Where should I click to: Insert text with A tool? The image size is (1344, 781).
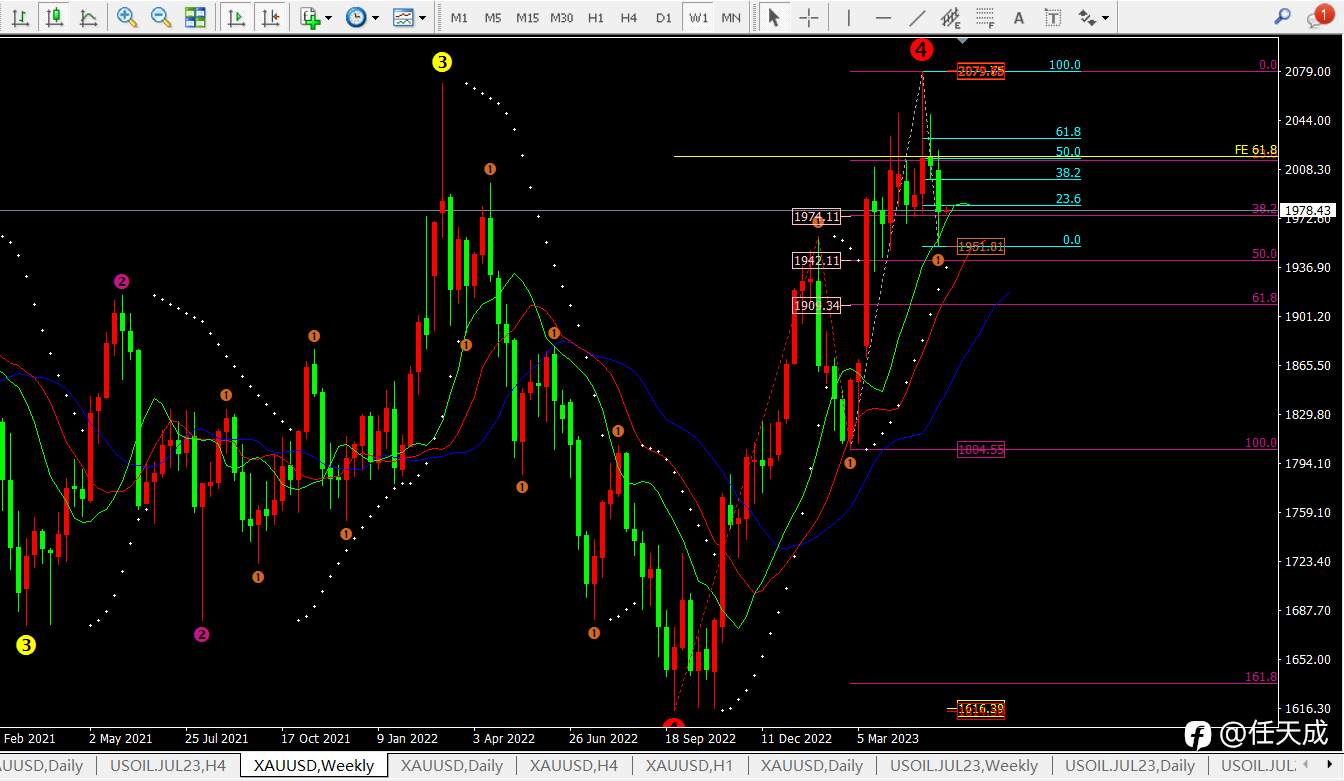(x=1019, y=17)
